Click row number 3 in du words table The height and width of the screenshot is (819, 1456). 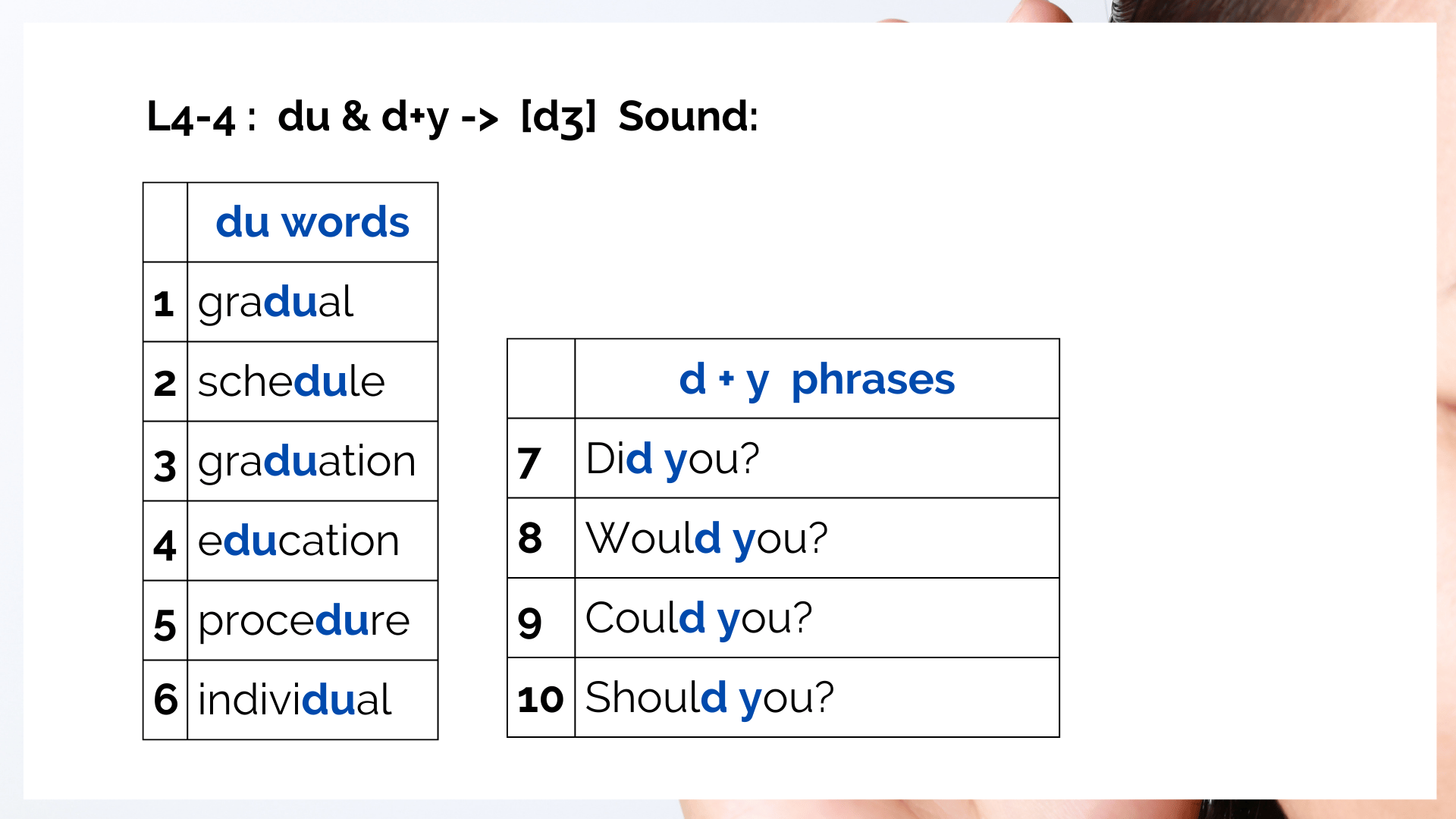click(x=165, y=466)
